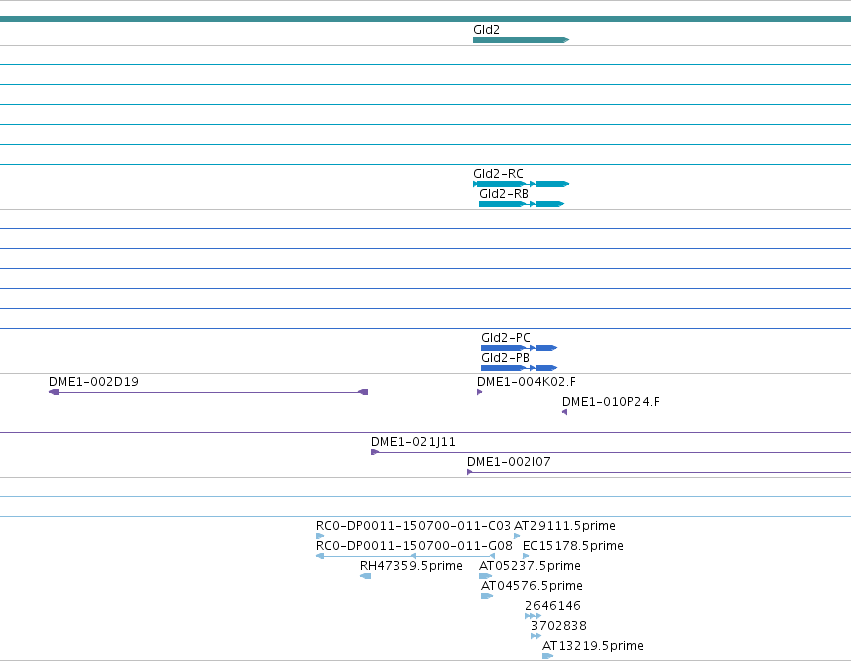Click the 3702838 arrow glyphs
The height and width of the screenshot is (661, 851).
click(536, 636)
